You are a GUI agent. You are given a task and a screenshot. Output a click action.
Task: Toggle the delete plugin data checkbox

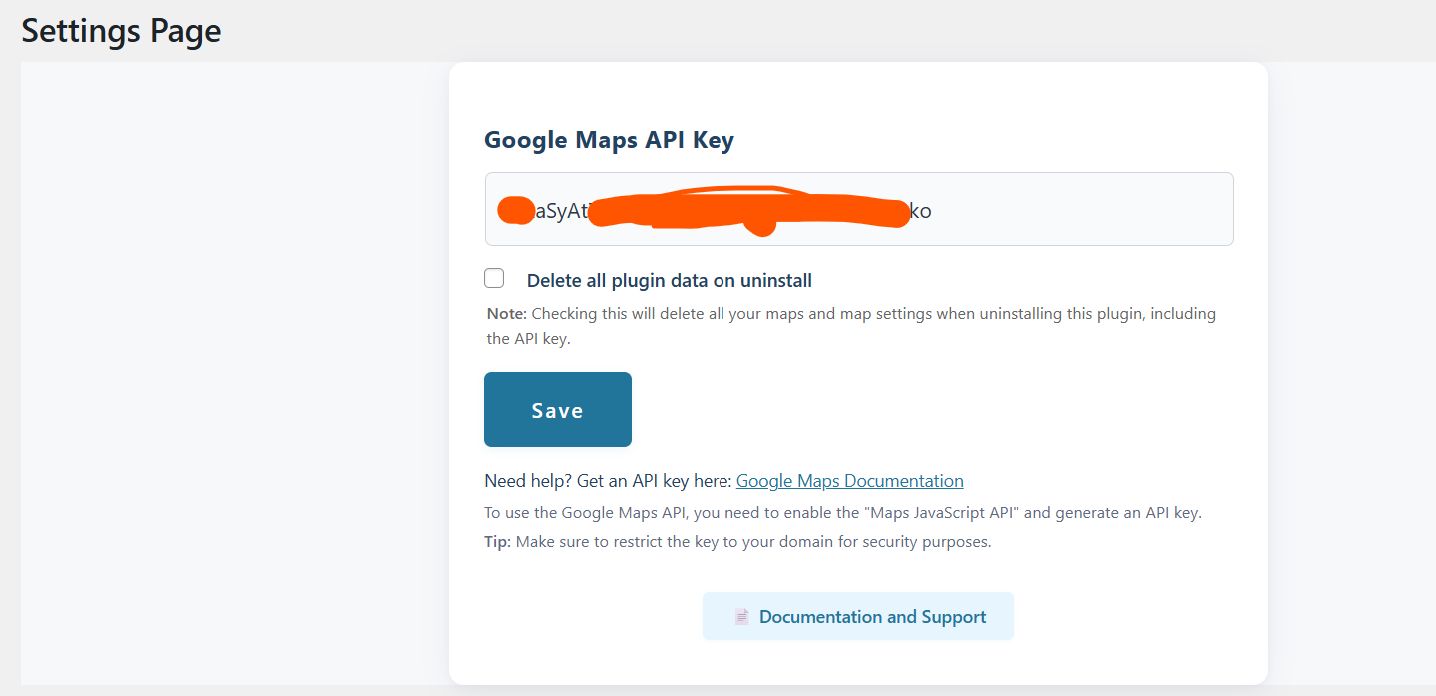tap(494, 278)
